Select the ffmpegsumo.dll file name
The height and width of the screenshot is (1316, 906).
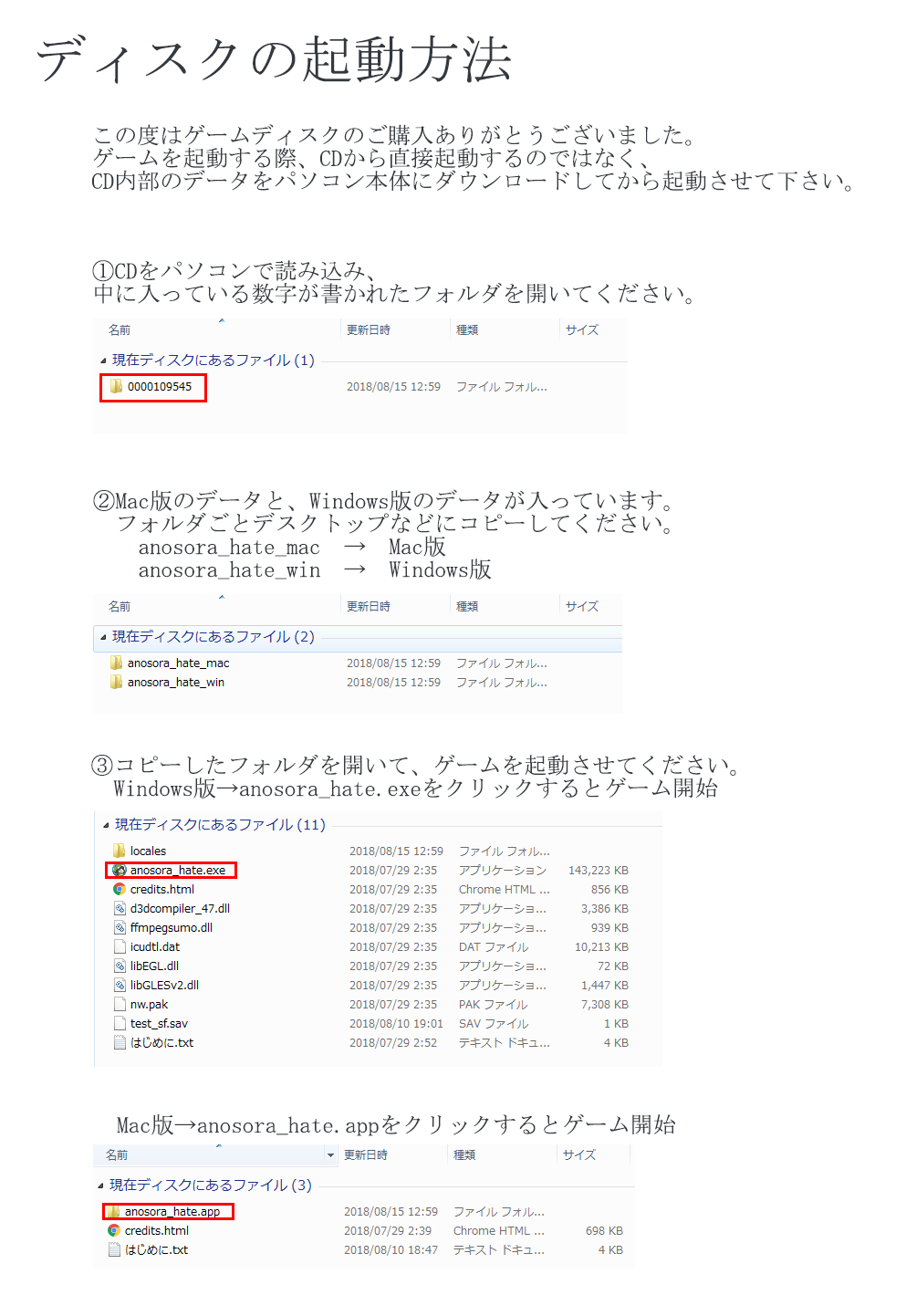[172, 928]
